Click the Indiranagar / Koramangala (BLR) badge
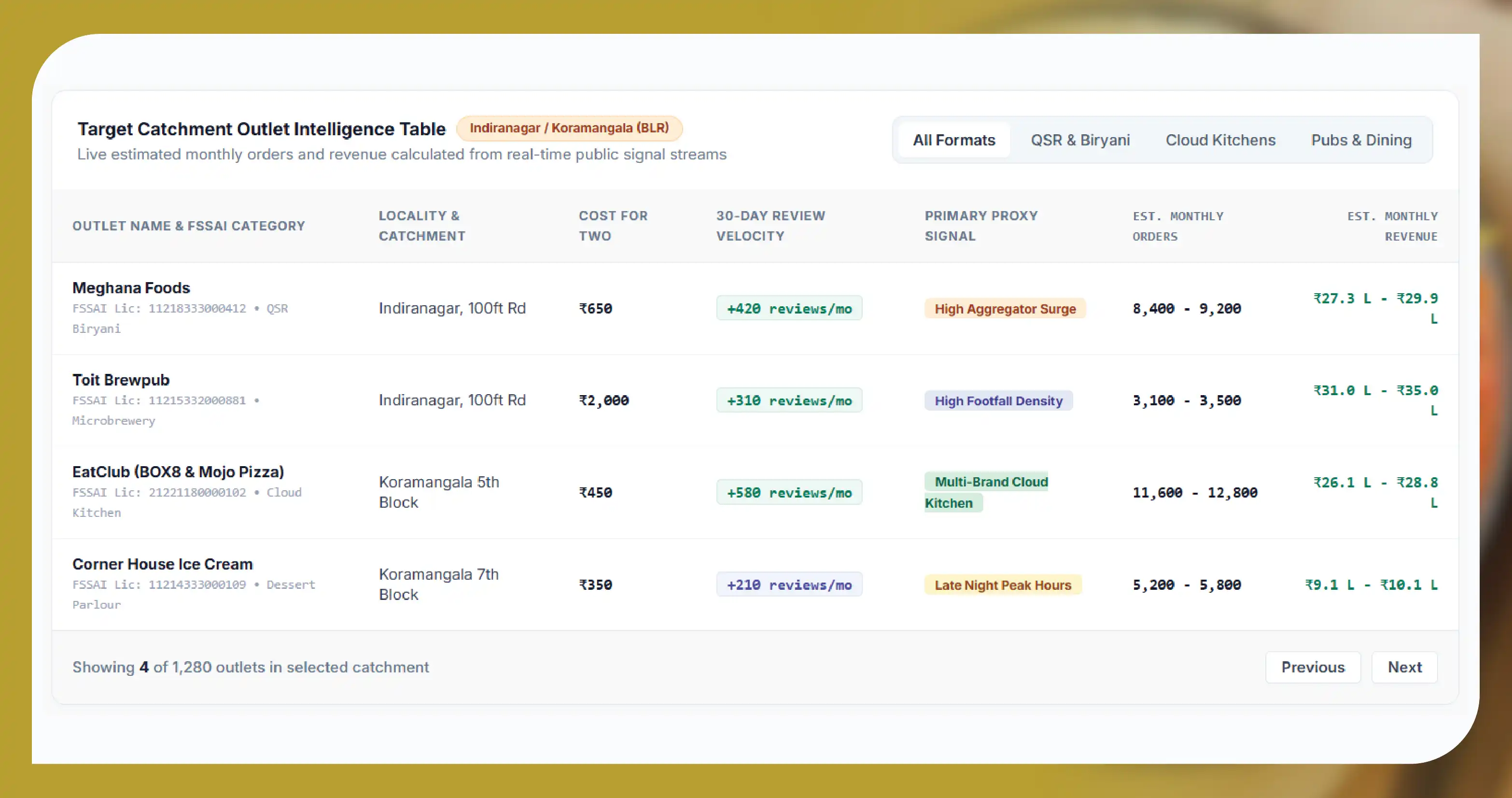Screen dimensions: 1512x798 (x=569, y=128)
